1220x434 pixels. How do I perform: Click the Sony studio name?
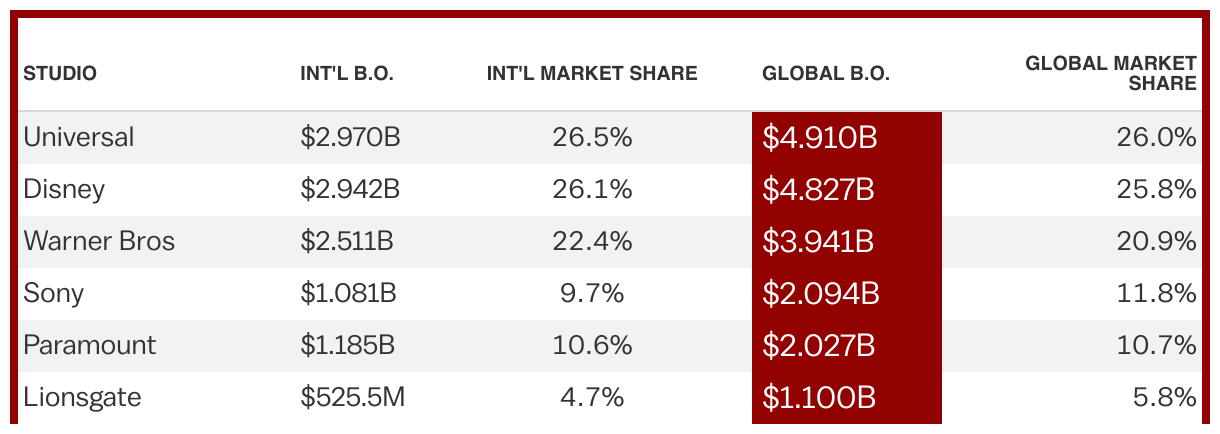coord(53,293)
